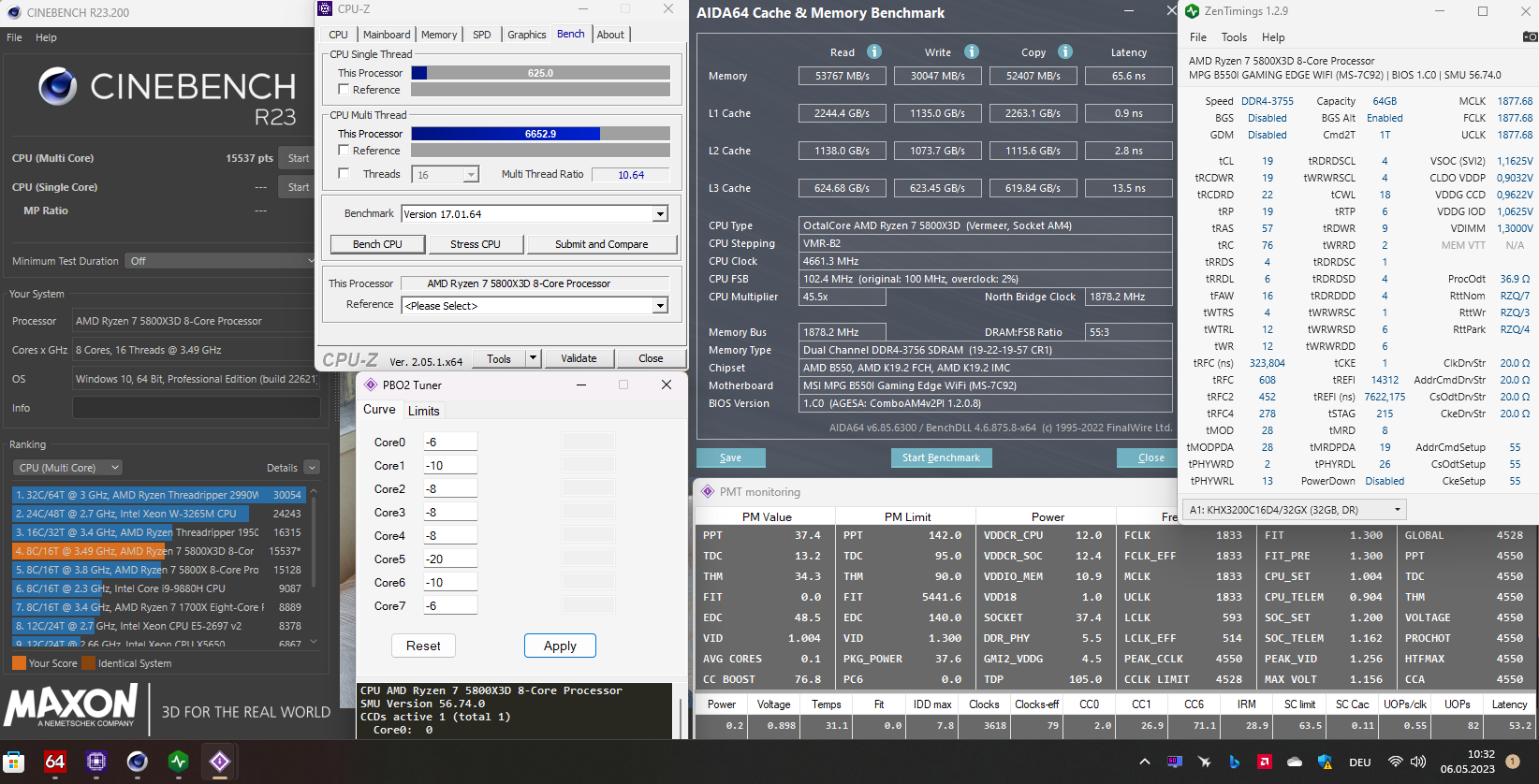Click the PBO2 Tuner title bar icon
Image resolution: width=1539 pixels, height=784 pixels.
click(371, 385)
